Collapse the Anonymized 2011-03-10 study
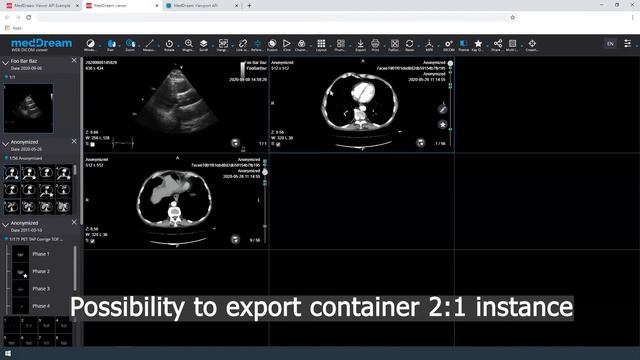Screen dimensions: 640x360 5,224
